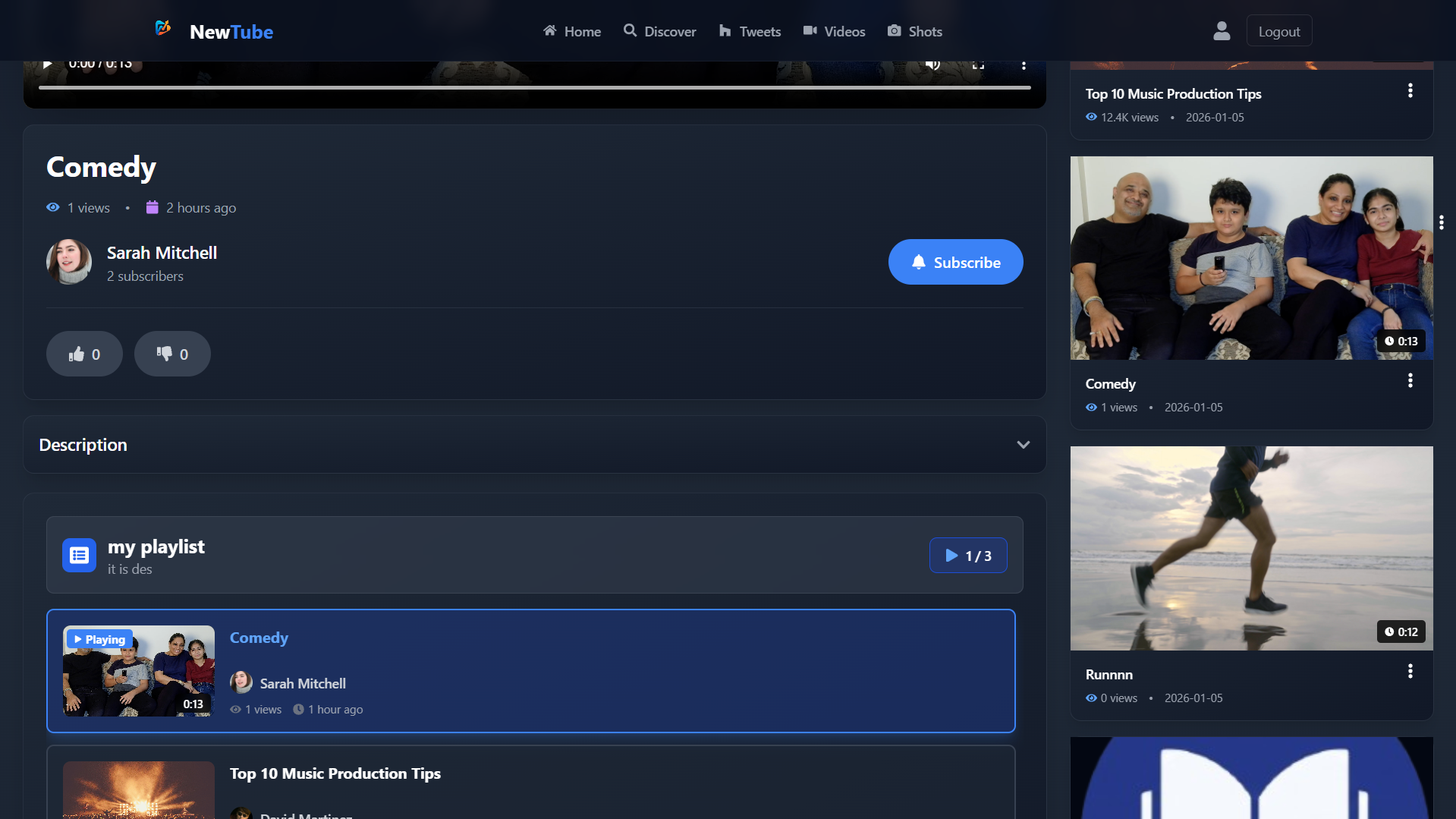
Task: Open the Runnnn video thumbnail
Action: pos(1251,548)
